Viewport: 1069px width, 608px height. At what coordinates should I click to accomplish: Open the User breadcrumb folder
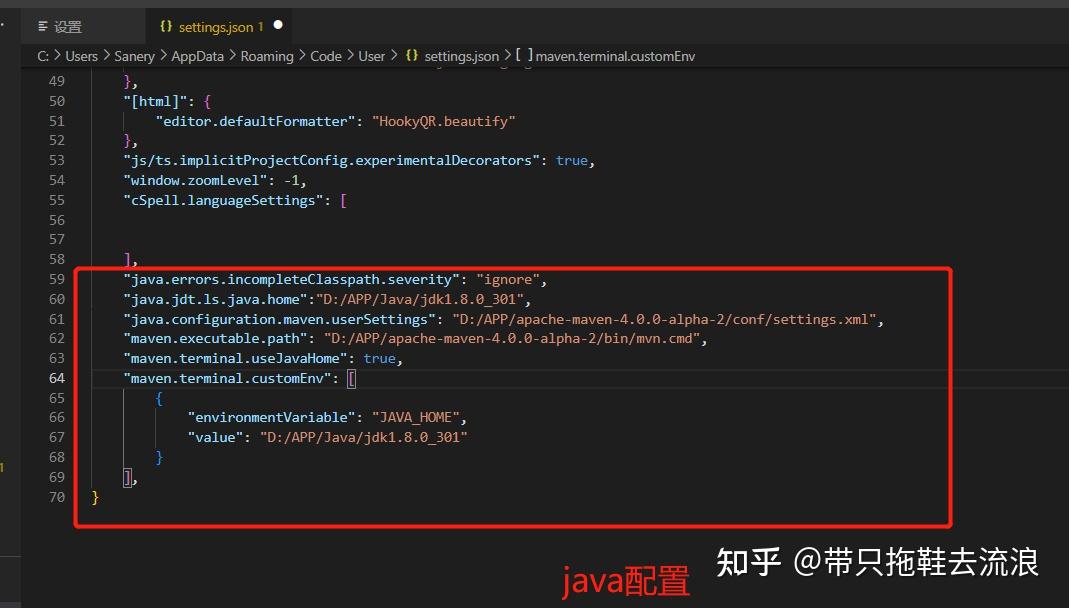point(372,56)
